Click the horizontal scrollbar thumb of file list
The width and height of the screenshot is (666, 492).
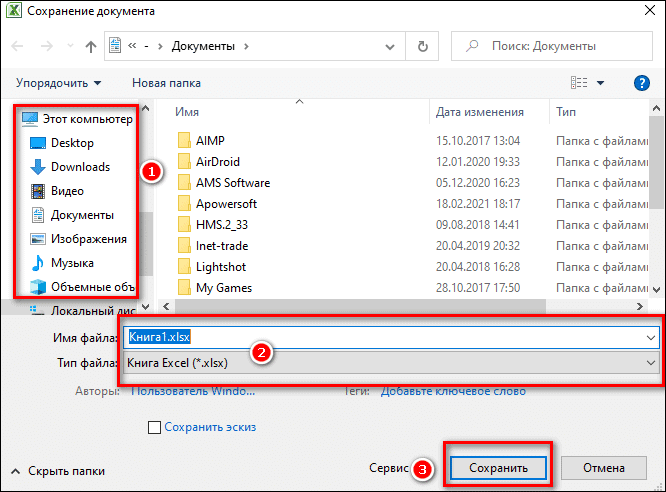360,306
